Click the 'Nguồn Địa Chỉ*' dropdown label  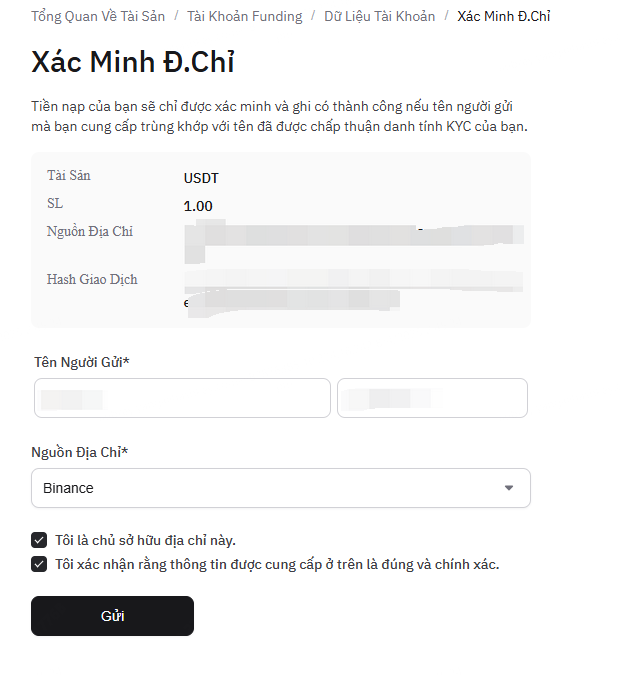(80, 452)
